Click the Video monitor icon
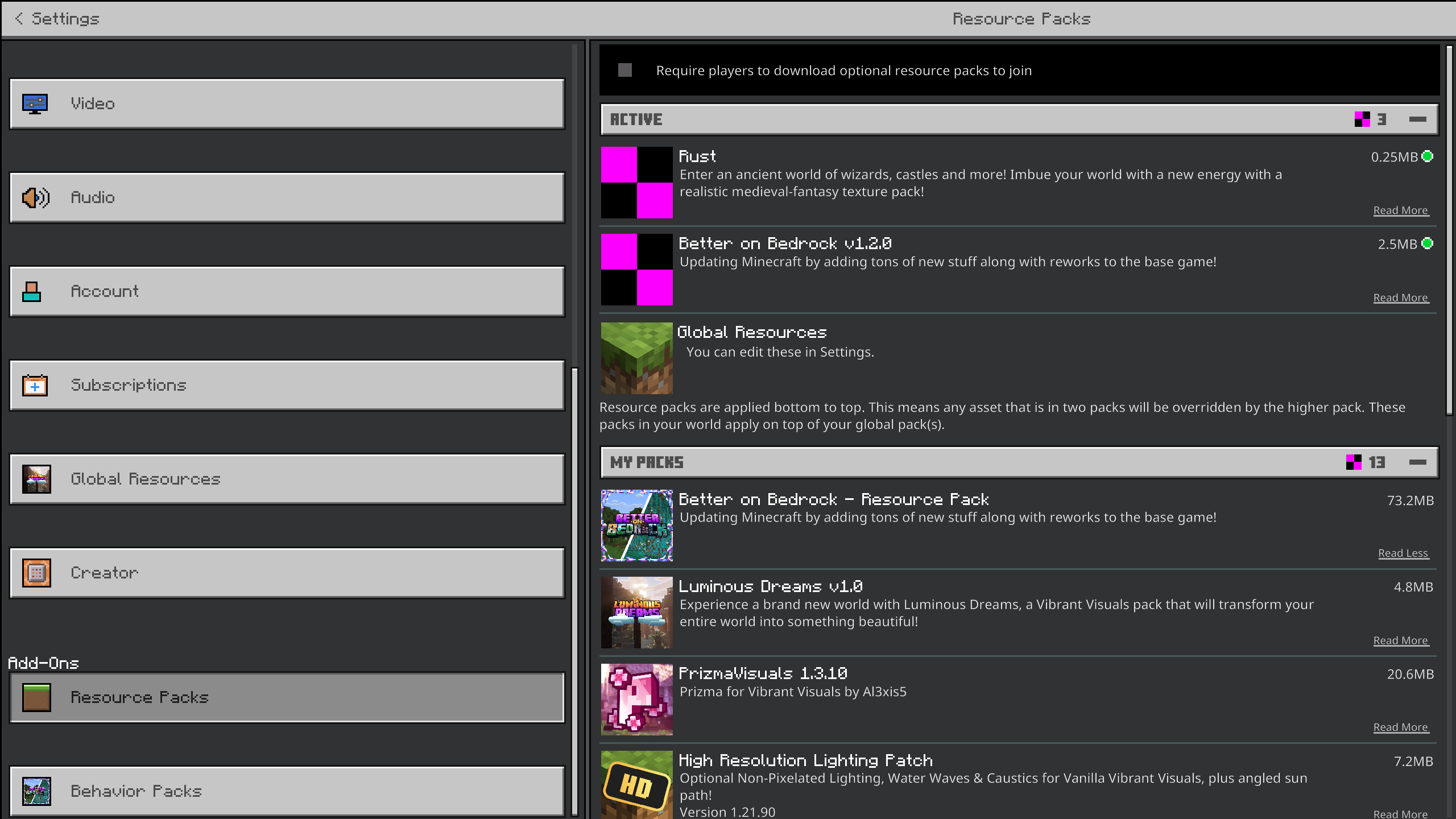Viewport: 1456px width, 819px height. pyautogui.click(x=35, y=104)
